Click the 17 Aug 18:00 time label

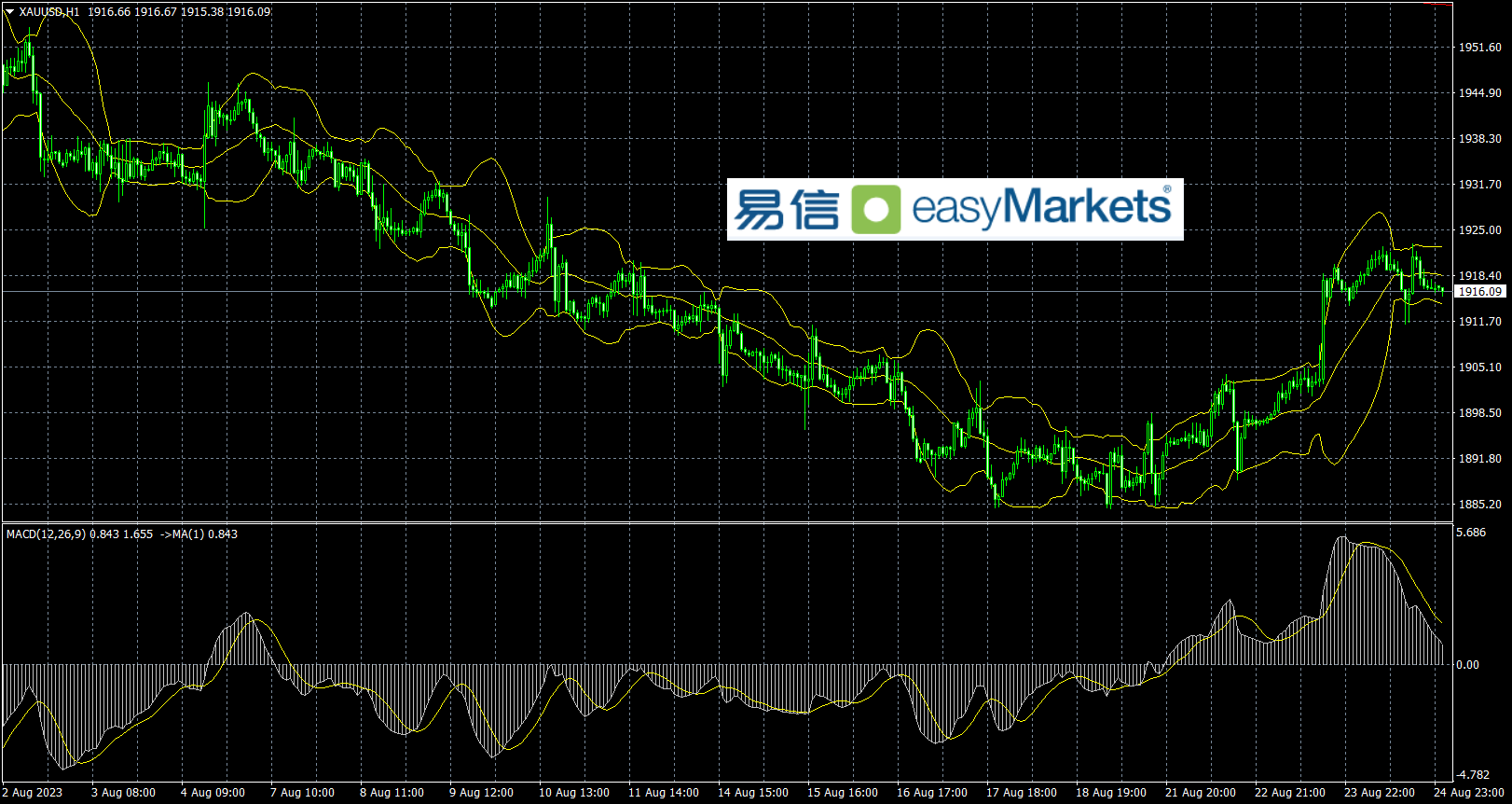[x=1022, y=793]
